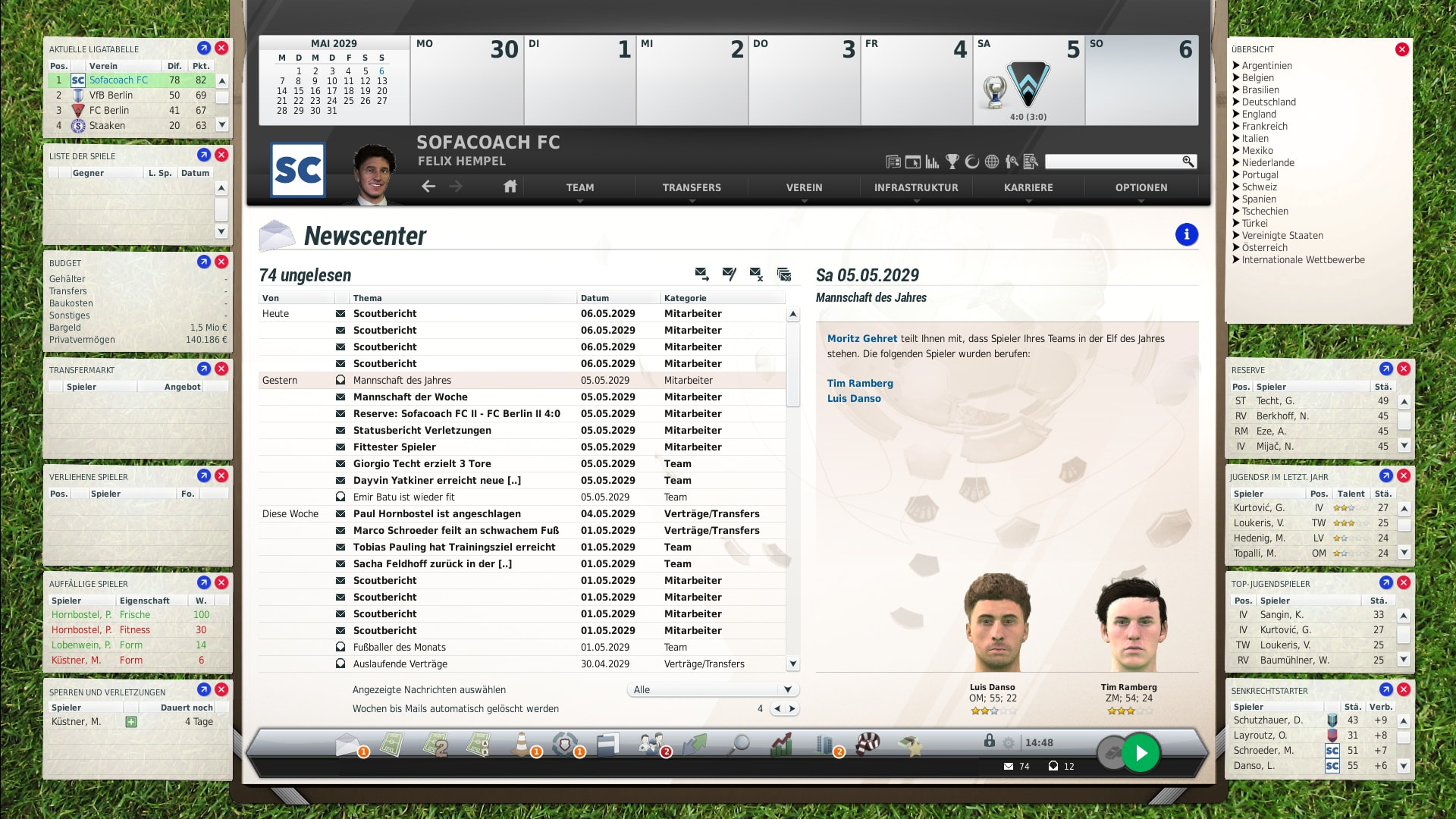
Task: Click the green and blue transfer arrows icon
Action: tap(695, 744)
